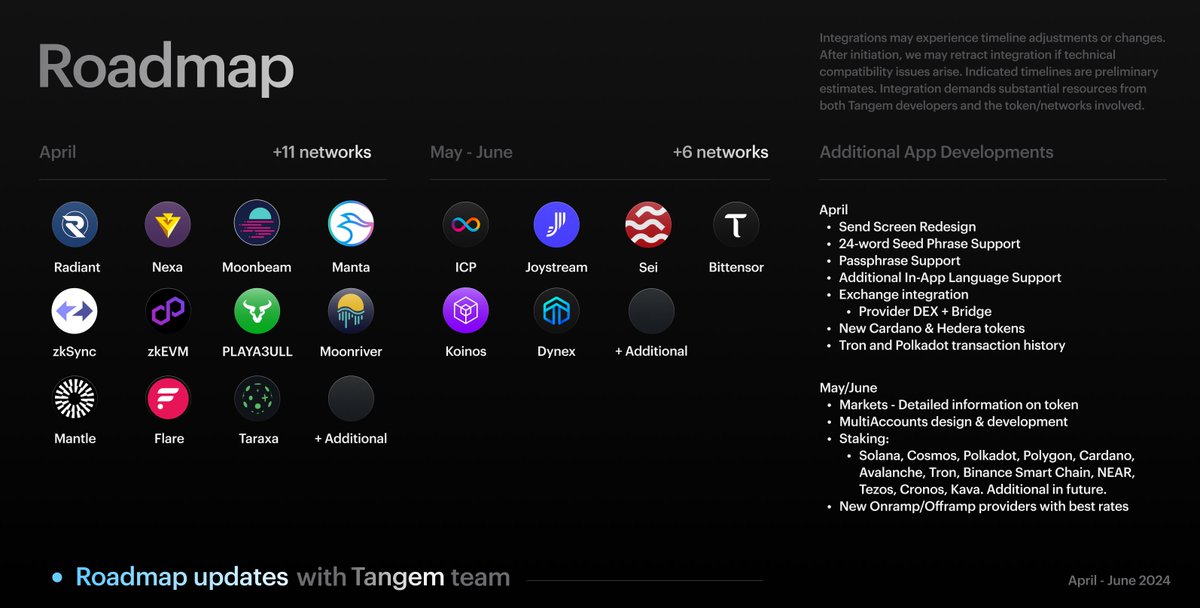This screenshot has width=1200, height=608.
Task: Click 'Markets - Detailed information on token'
Action: pos(958,405)
